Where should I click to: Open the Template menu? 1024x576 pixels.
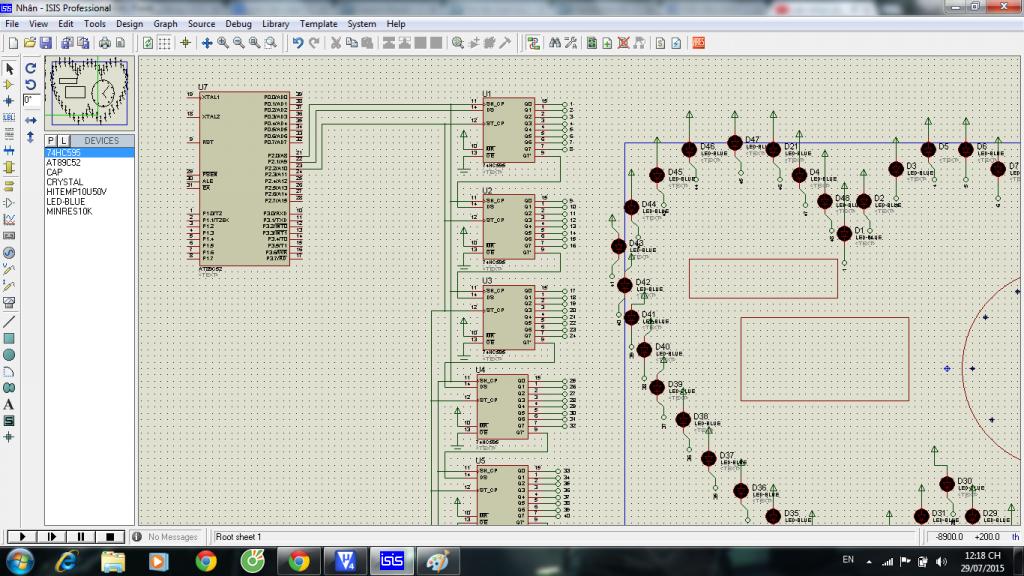[318, 23]
